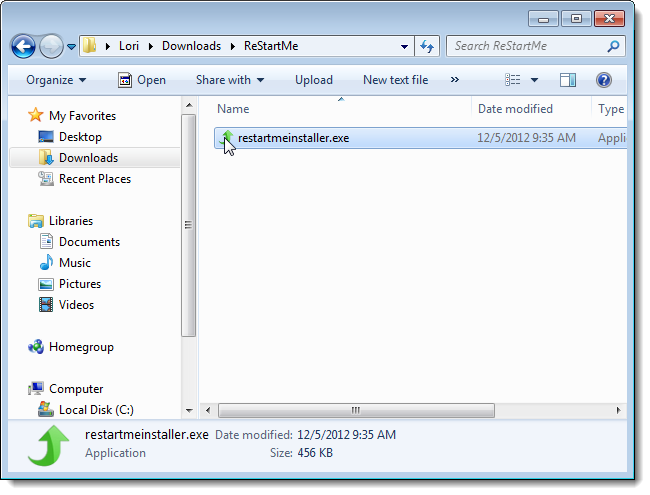The width and height of the screenshot is (650, 495).
Task: Expand the arrow between Lori and Downloads
Action: click(x=150, y=46)
